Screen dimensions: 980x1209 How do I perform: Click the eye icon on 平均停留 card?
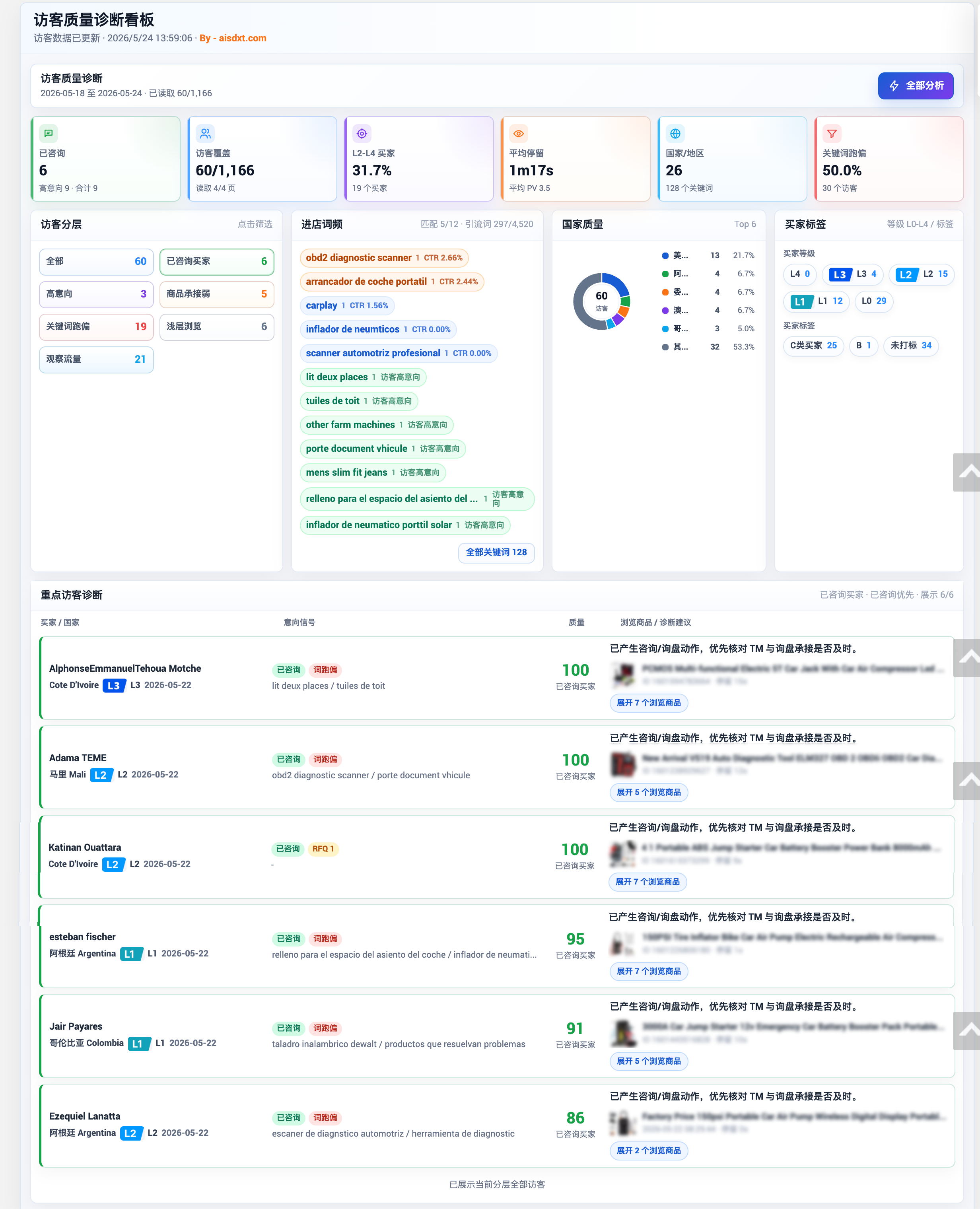(518, 133)
